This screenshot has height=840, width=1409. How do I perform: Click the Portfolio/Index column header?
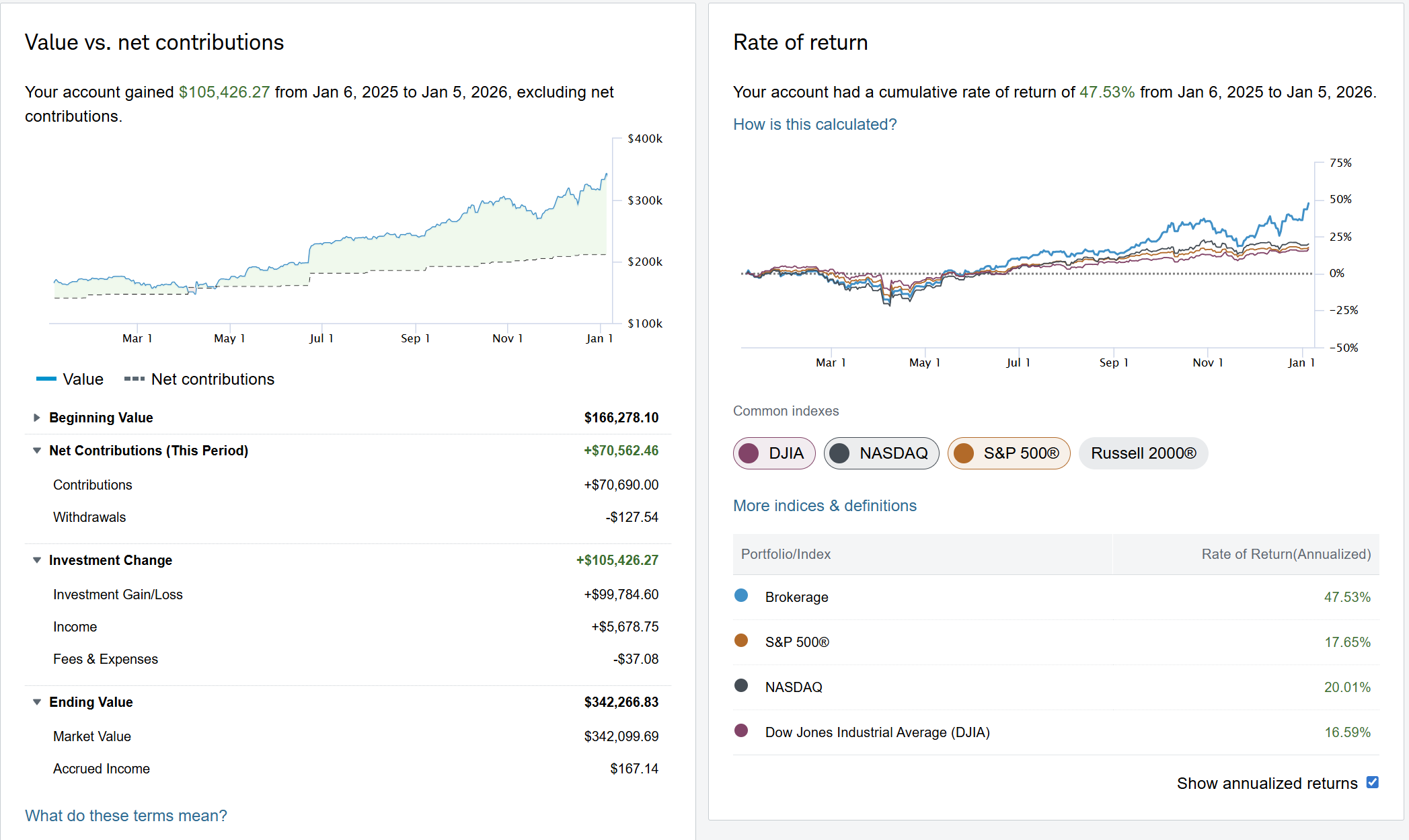786,554
